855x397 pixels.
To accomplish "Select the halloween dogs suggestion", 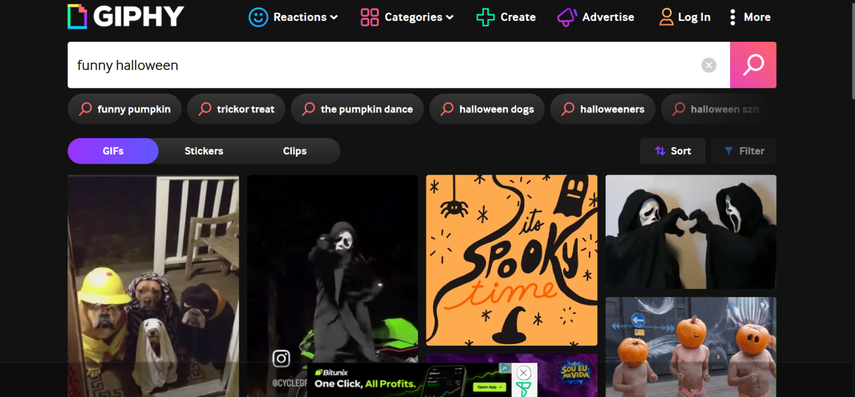I will click(487, 109).
